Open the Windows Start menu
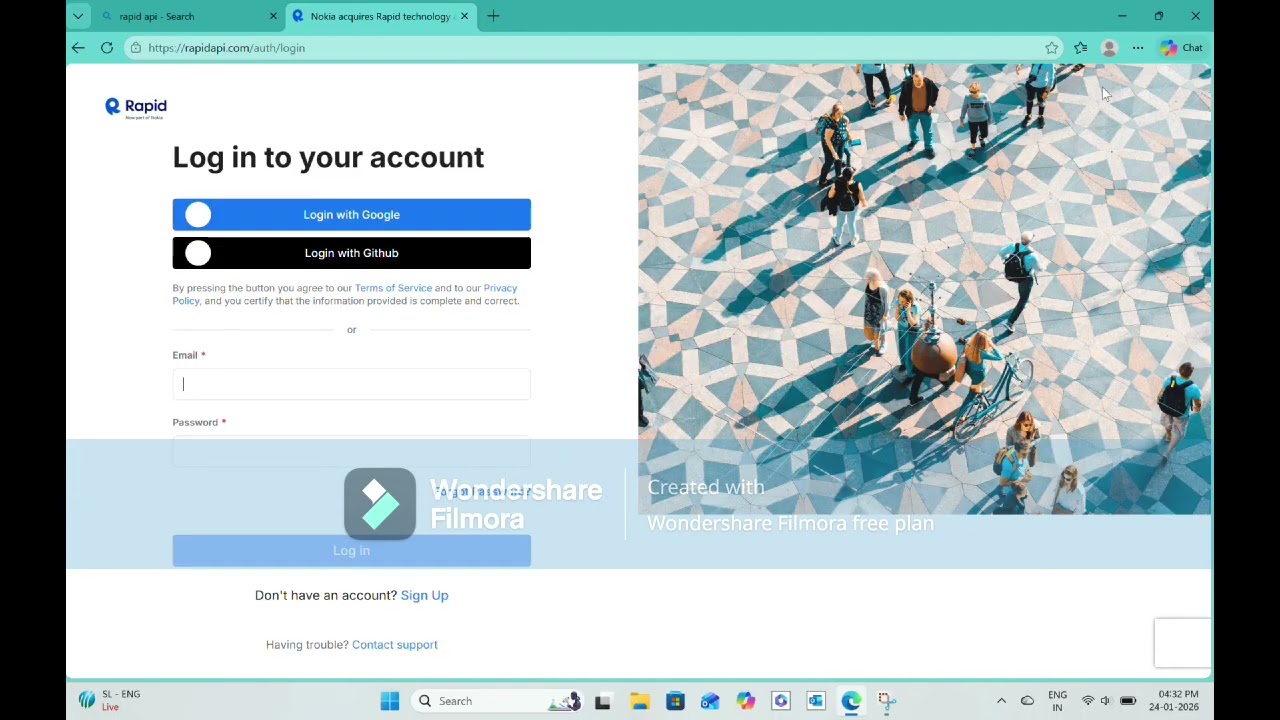Image resolution: width=1280 pixels, height=720 pixels. [390, 701]
